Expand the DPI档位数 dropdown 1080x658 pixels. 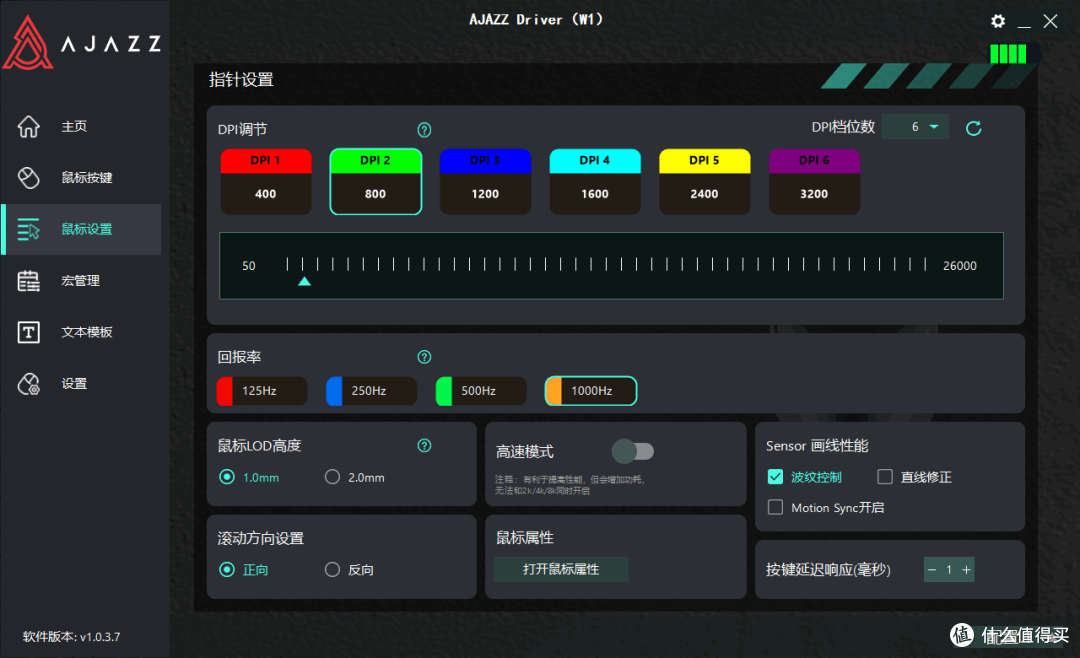[x=915, y=127]
